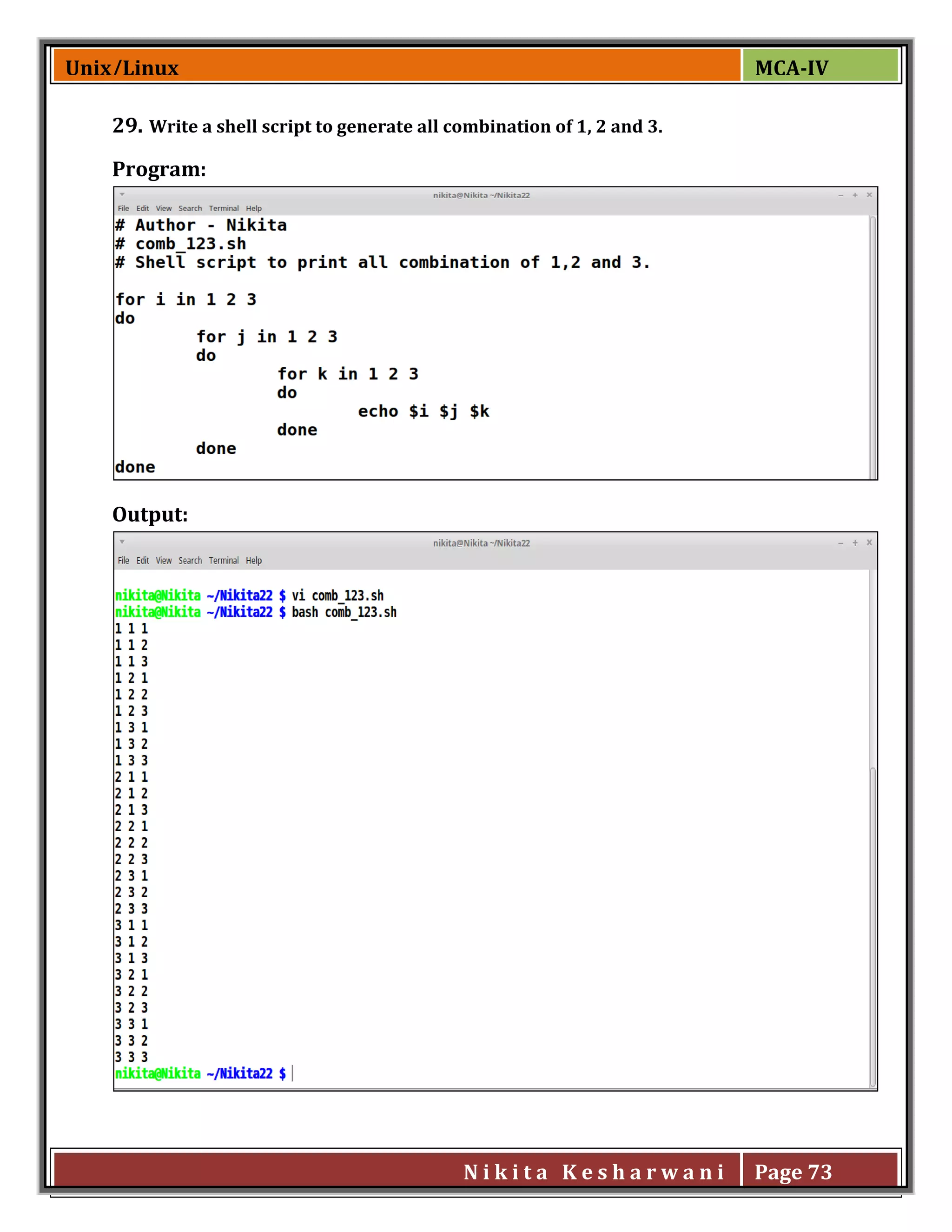The width and height of the screenshot is (952, 1232).
Task: Close the Output terminal window
Action: click(x=869, y=543)
